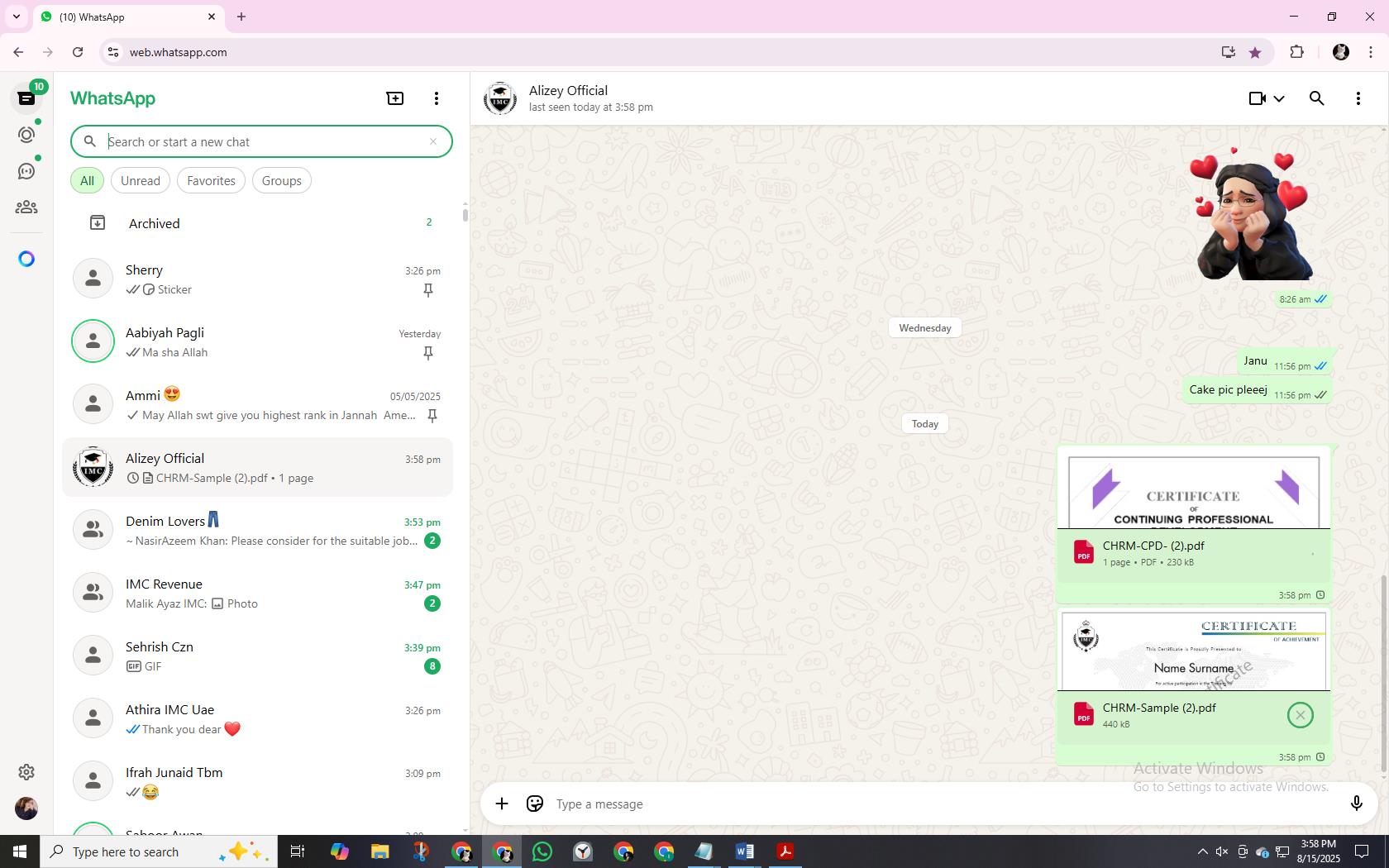Select the Groups filter
The height and width of the screenshot is (868, 1389).
click(x=281, y=180)
